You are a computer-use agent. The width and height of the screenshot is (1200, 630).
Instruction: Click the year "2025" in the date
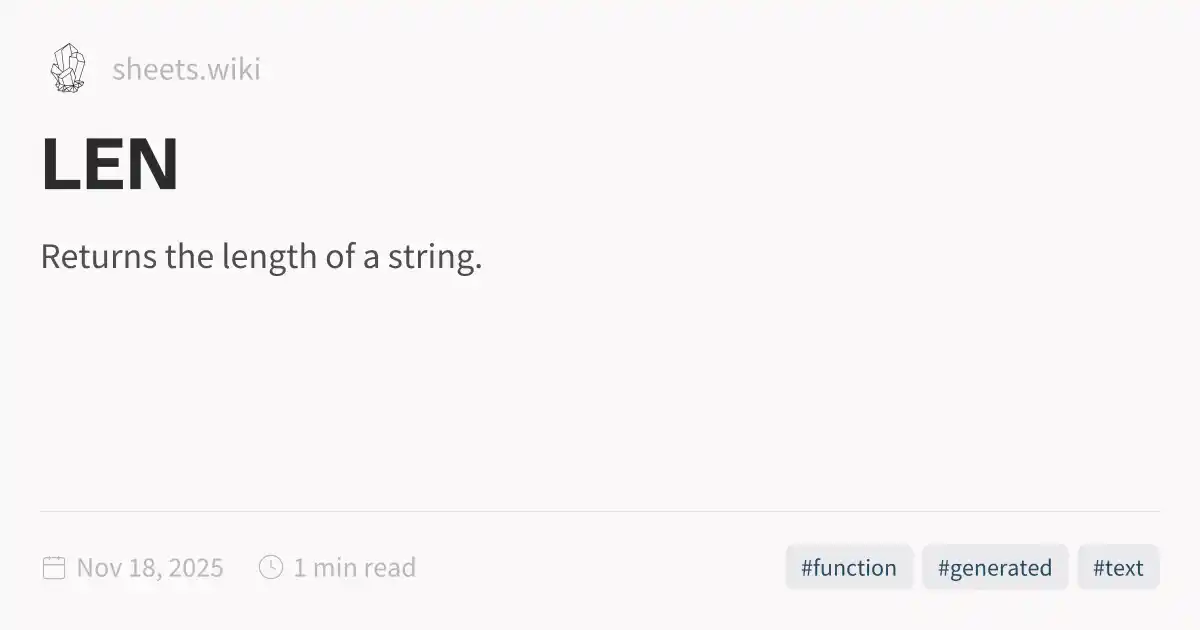[x=196, y=568]
